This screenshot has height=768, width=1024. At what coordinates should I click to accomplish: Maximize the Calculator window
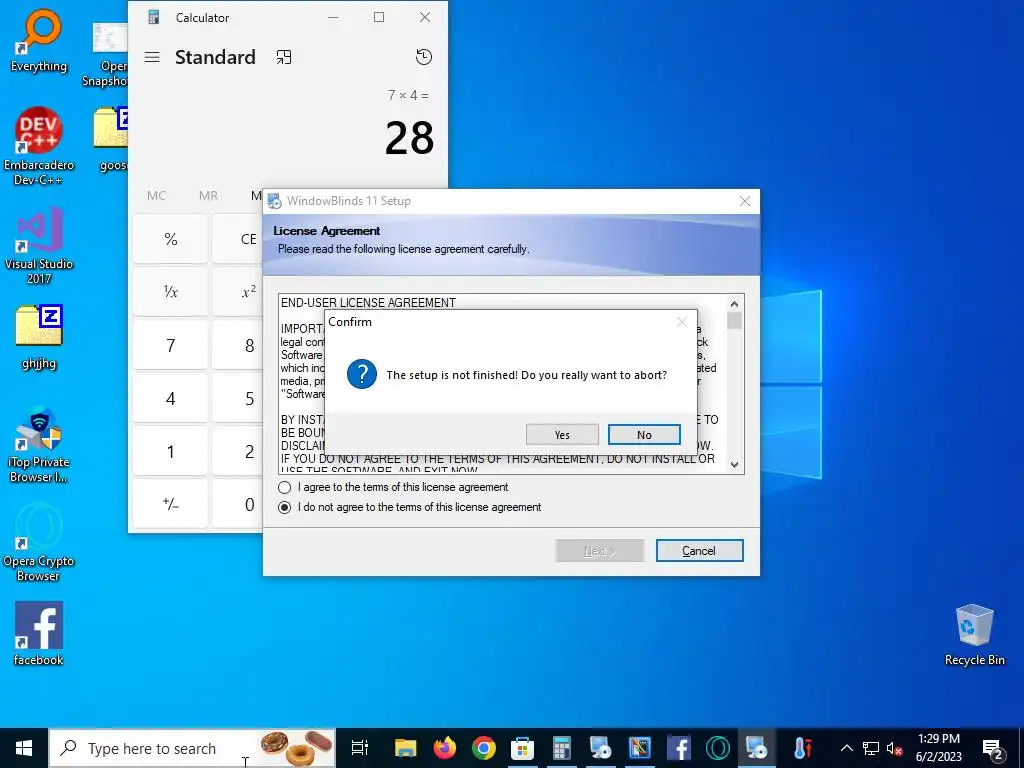[x=379, y=18]
